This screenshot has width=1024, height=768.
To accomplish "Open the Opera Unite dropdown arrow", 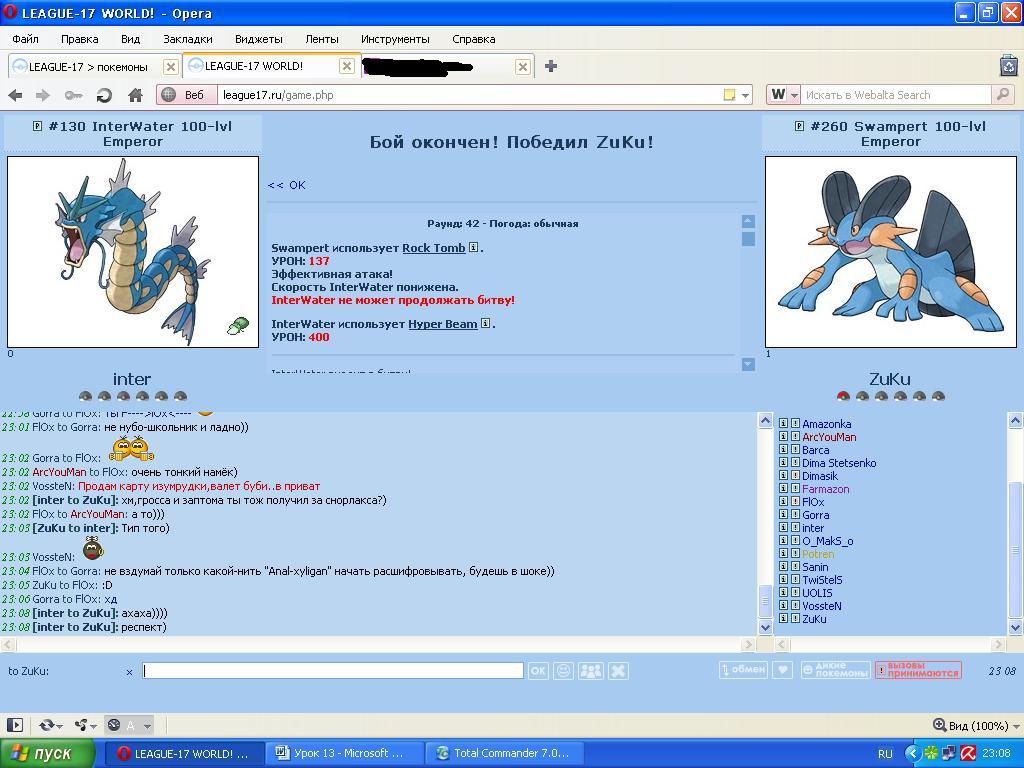I will click(94, 726).
